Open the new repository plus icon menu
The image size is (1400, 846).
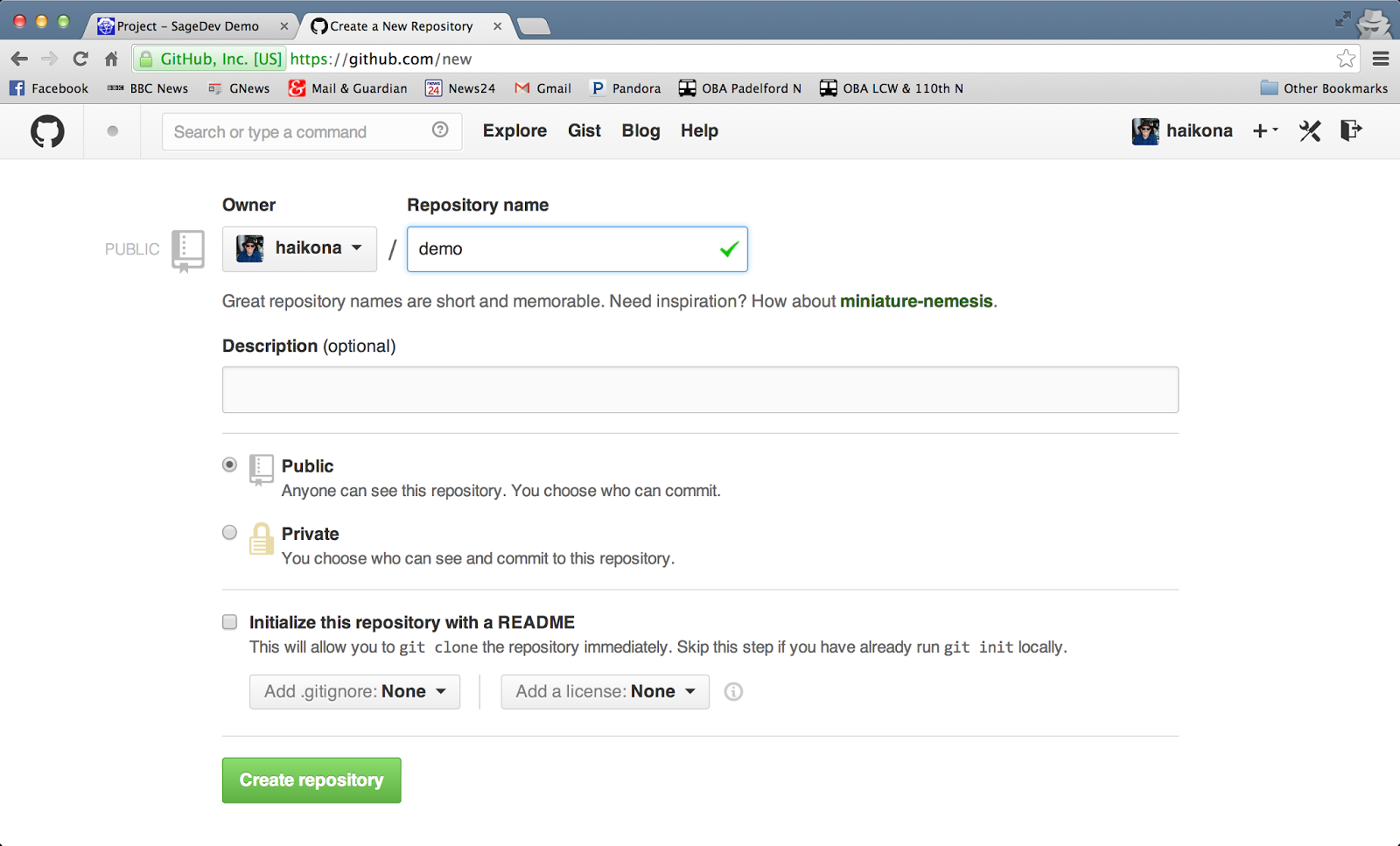click(1262, 130)
